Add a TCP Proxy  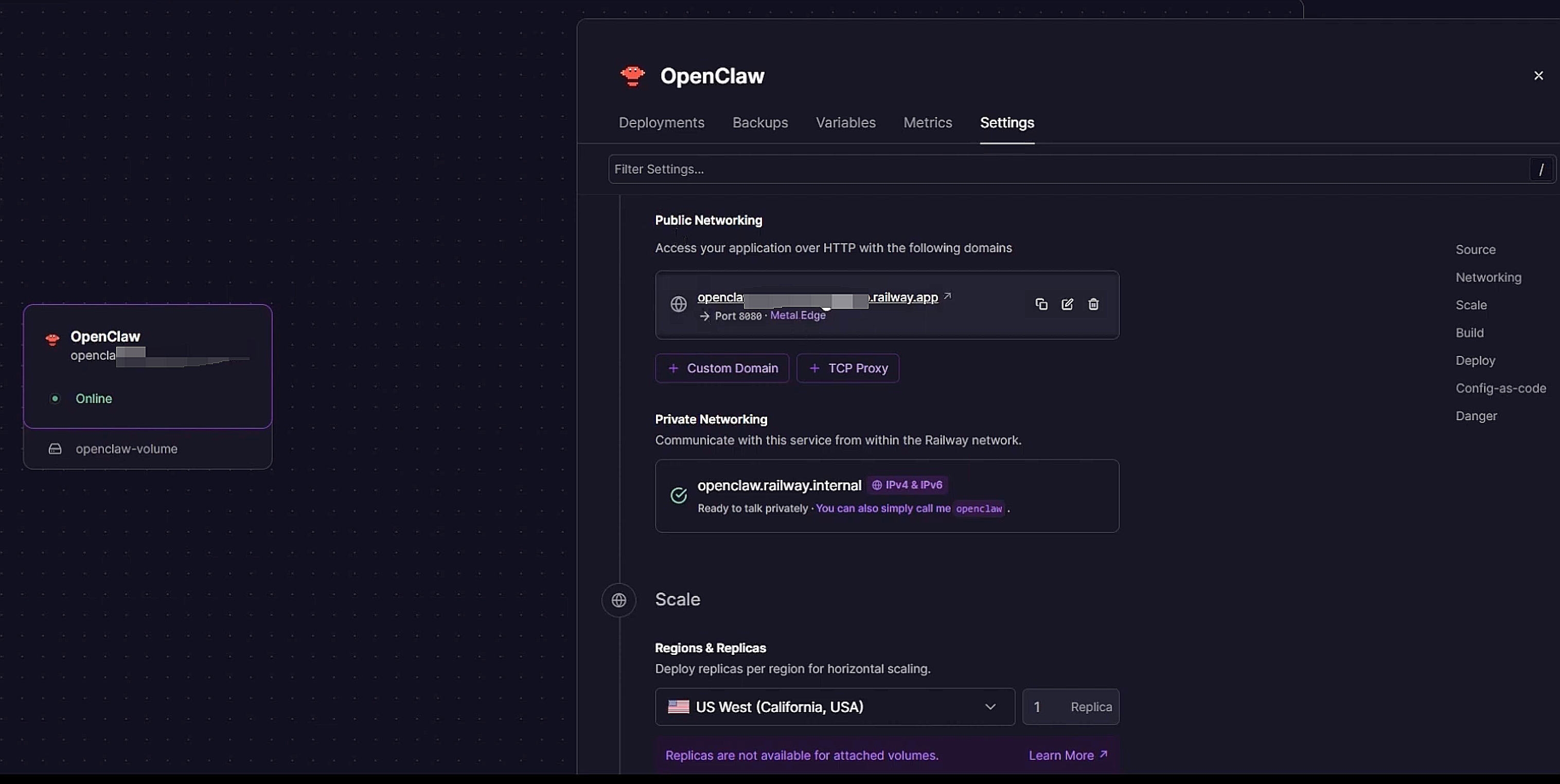[x=847, y=368]
